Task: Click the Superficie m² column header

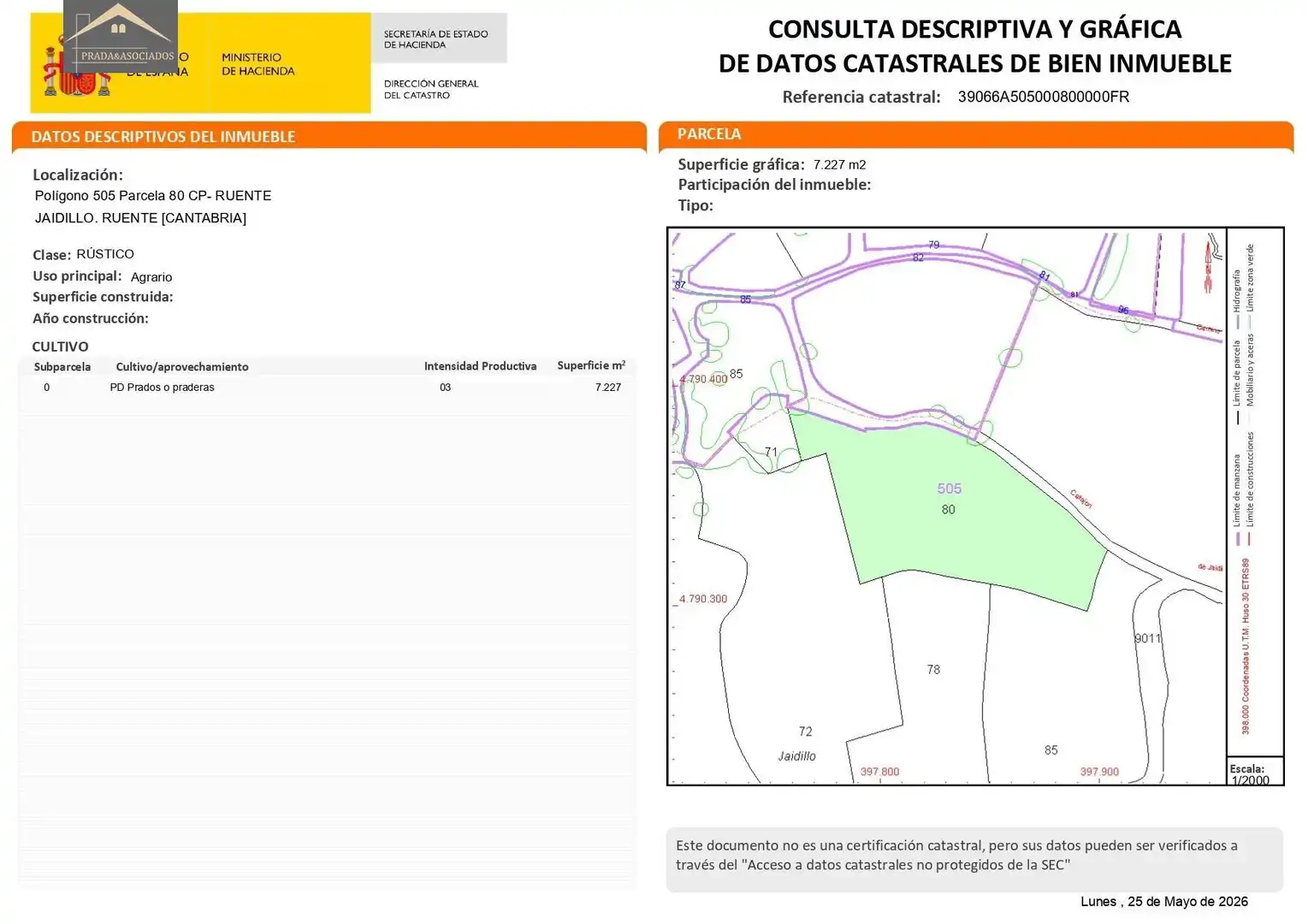Action: [x=591, y=365]
